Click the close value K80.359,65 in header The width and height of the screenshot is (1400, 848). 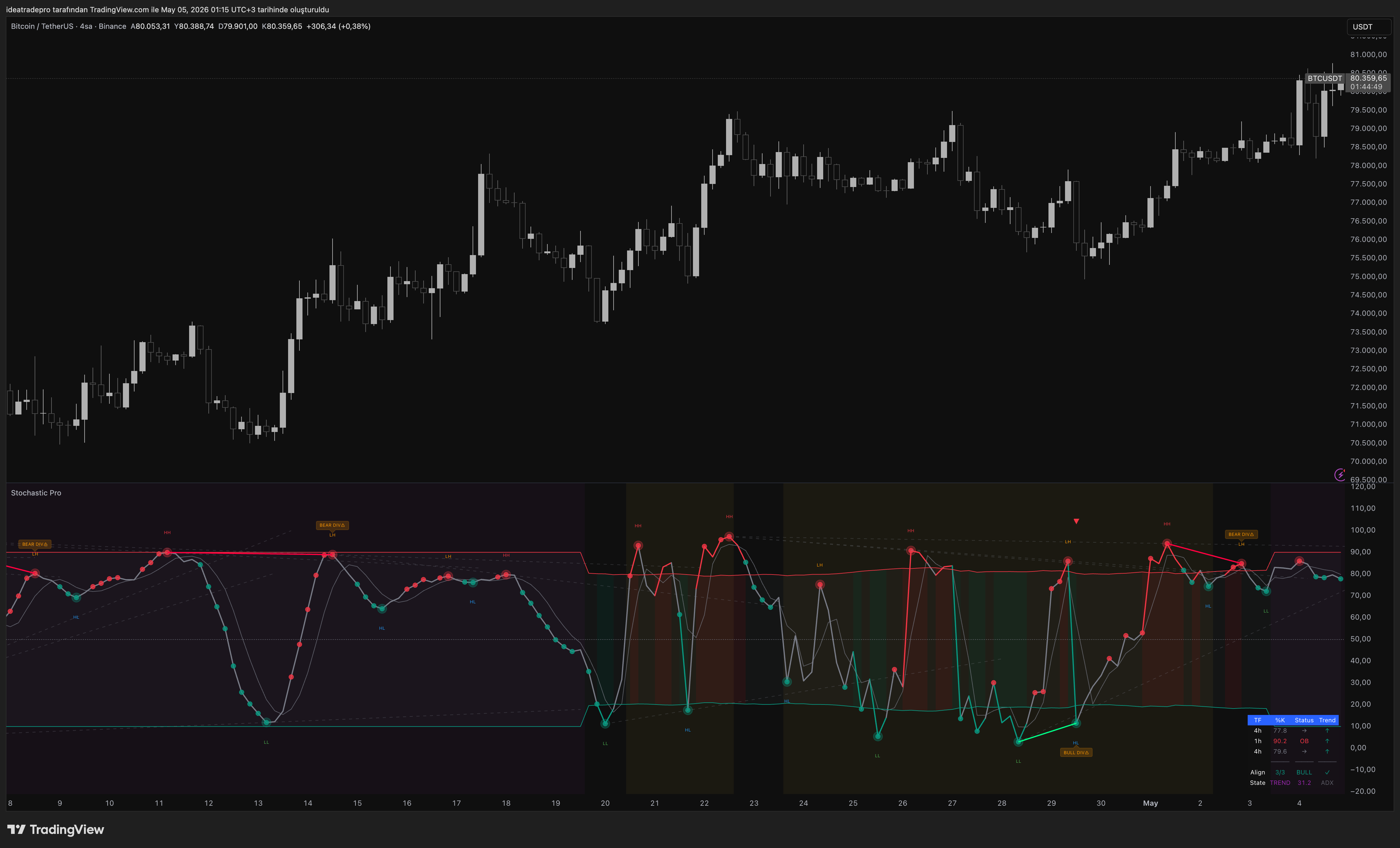click(282, 26)
